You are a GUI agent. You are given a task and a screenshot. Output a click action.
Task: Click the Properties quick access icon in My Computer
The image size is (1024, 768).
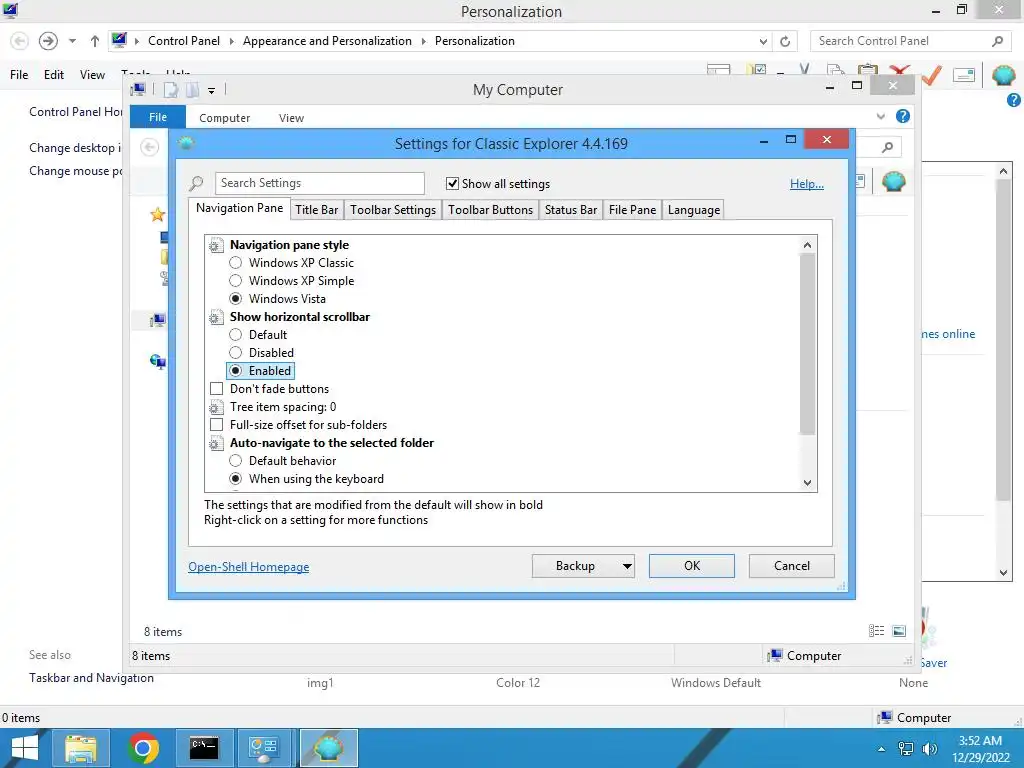click(170, 90)
